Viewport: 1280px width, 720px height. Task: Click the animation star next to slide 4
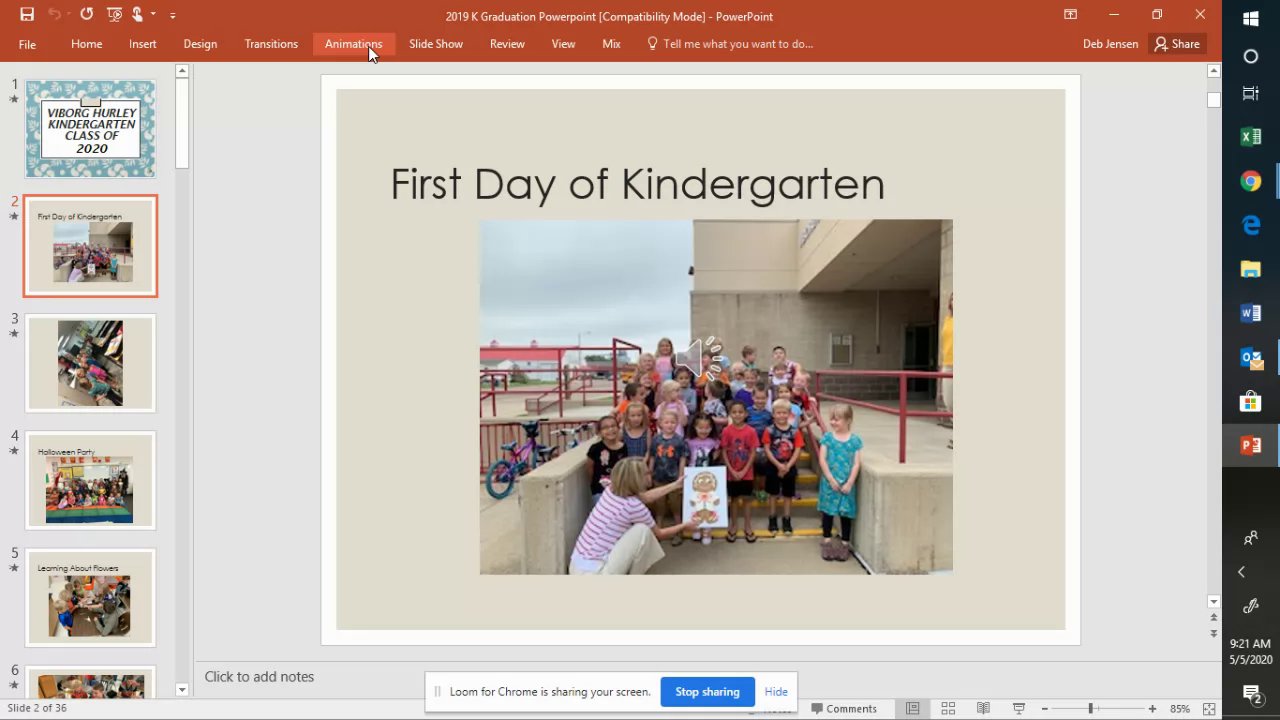click(x=14, y=450)
